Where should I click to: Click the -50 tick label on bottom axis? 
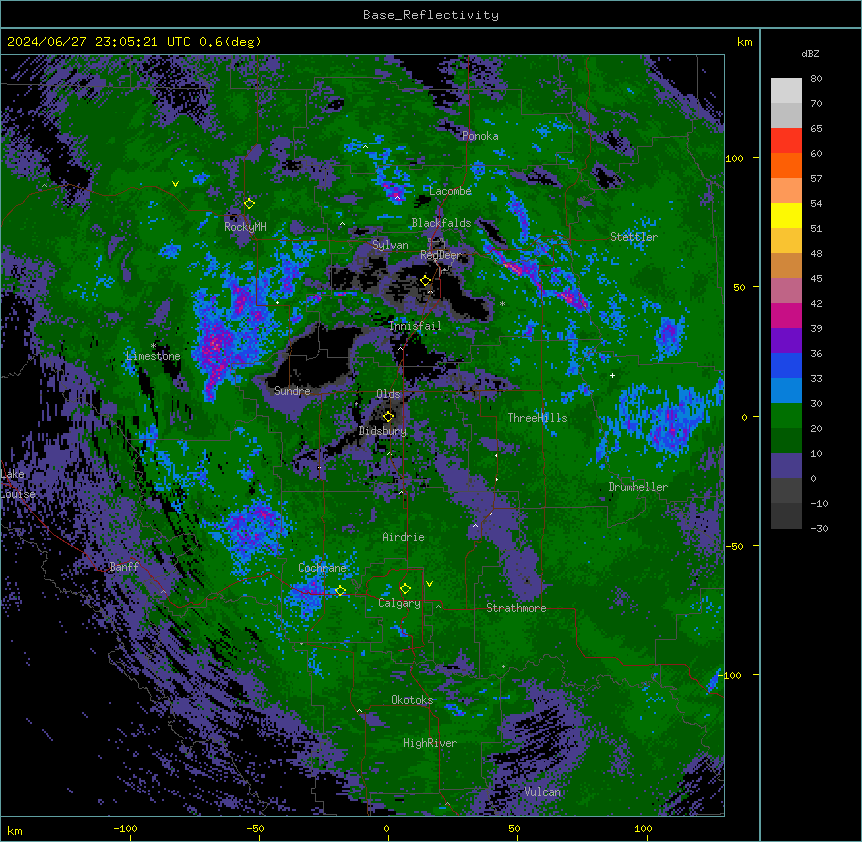[255, 828]
